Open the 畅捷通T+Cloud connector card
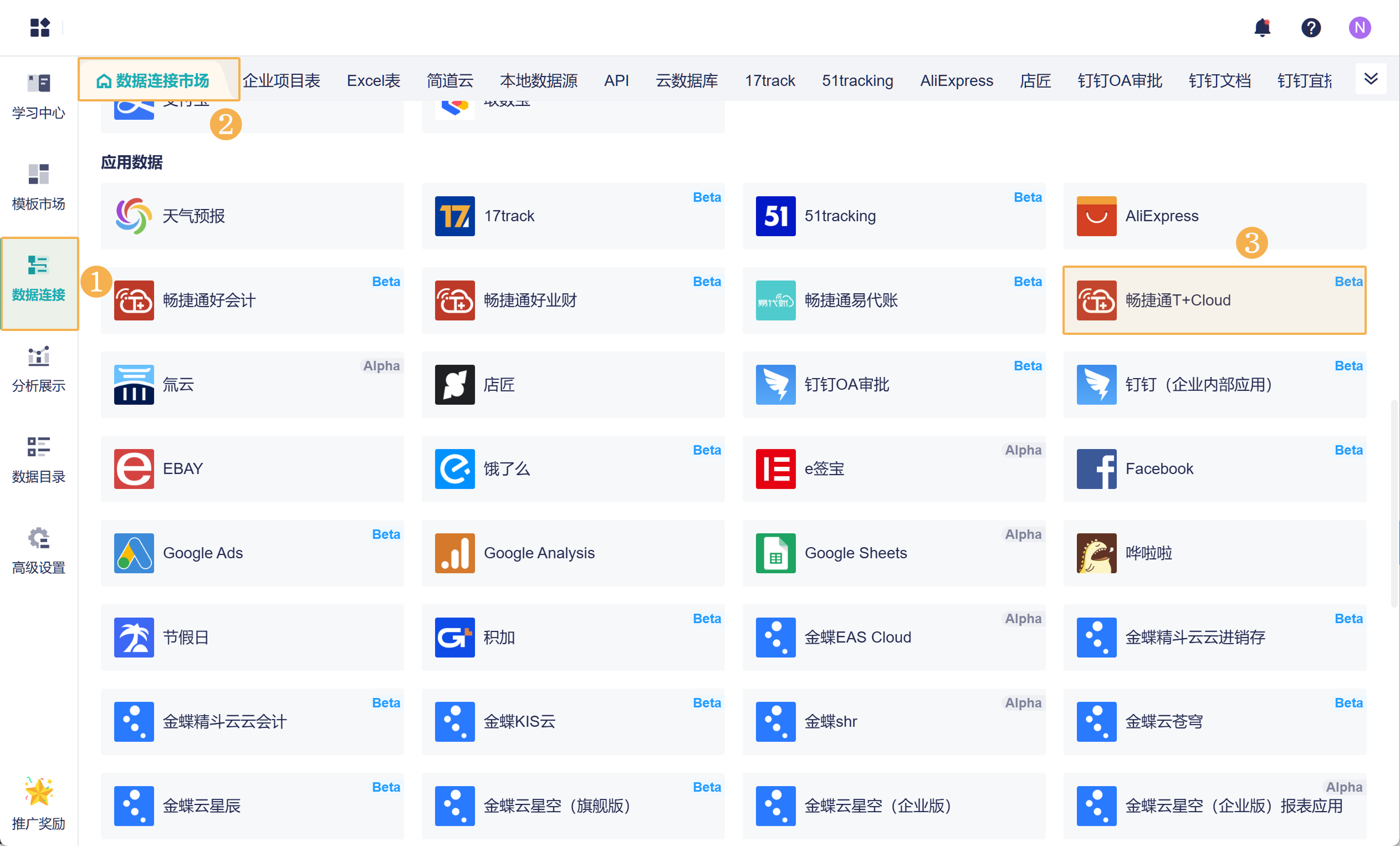1400x846 pixels. tap(1214, 300)
